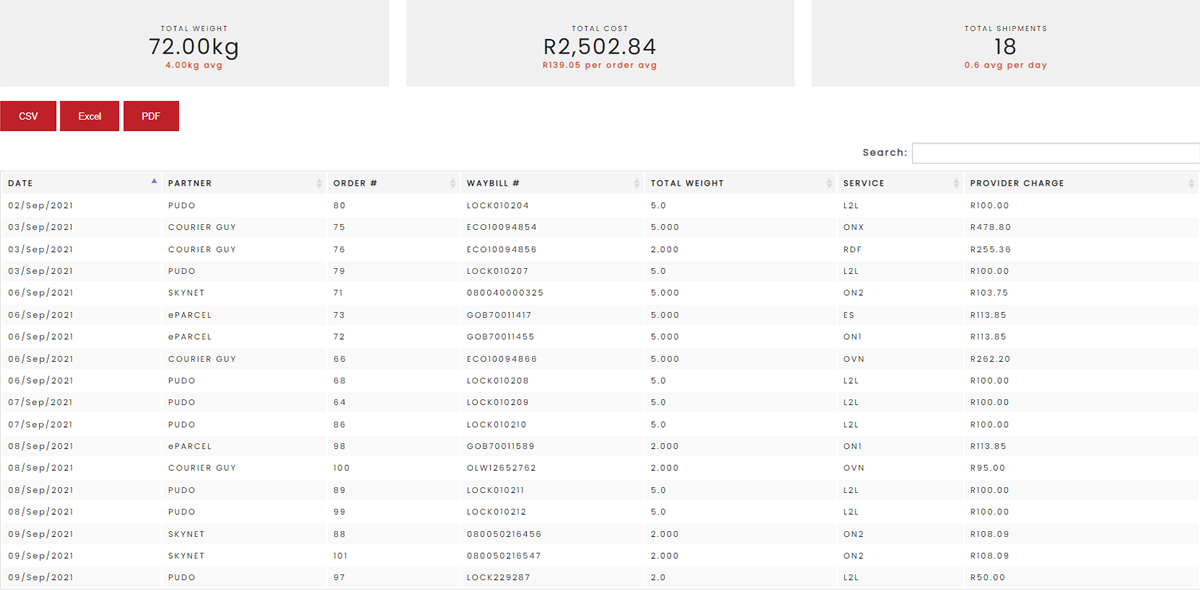
Task: Click the ES service cell
Action: 848,315
